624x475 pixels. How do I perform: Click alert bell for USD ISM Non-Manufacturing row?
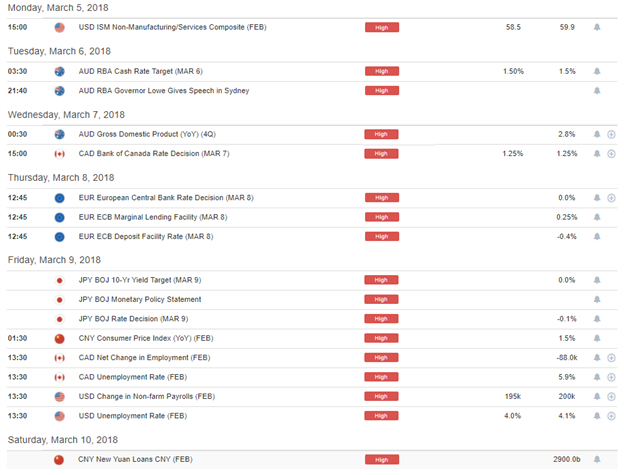pos(597,27)
